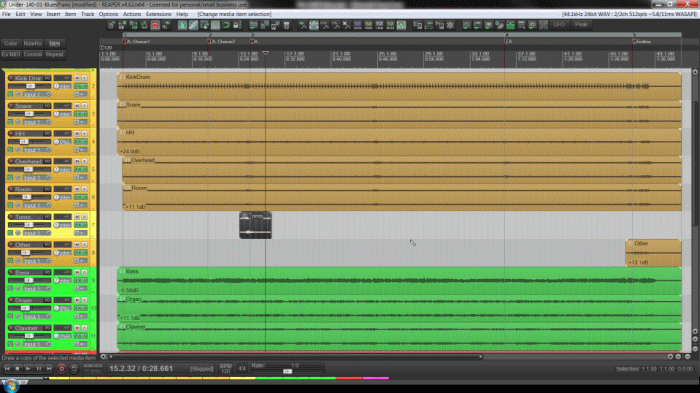This screenshot has width=700, height=393.
Task: Open the Kick Drum input dropdown
Action: click(x=37, y=94)
